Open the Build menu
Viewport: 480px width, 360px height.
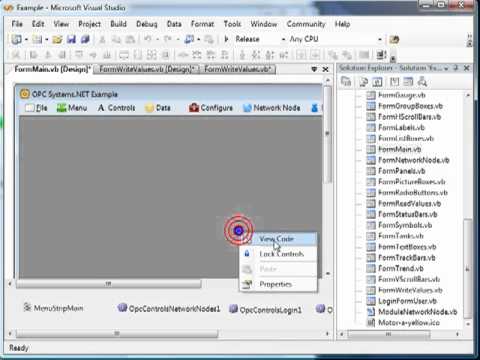[118, 24]
